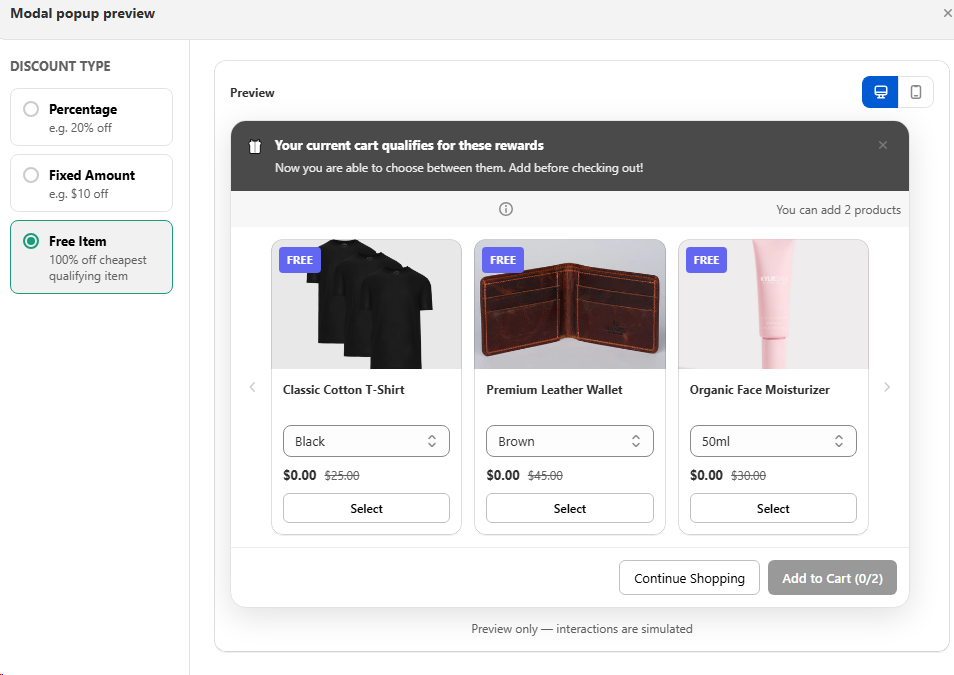Go to previous products with left arrow
The height and width of the screenshot is (675, 954).
[252, 387]
